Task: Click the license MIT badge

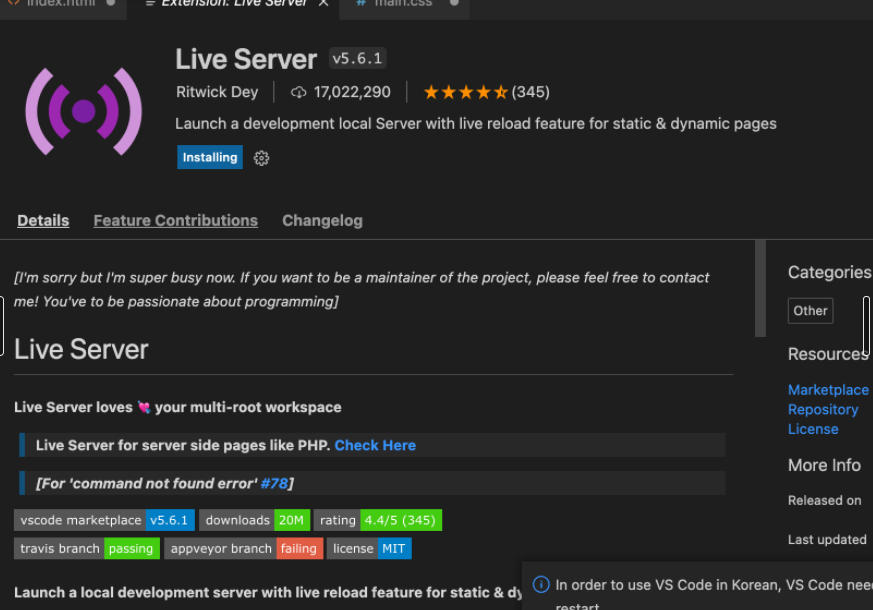Action: click(x=369, y=548)
